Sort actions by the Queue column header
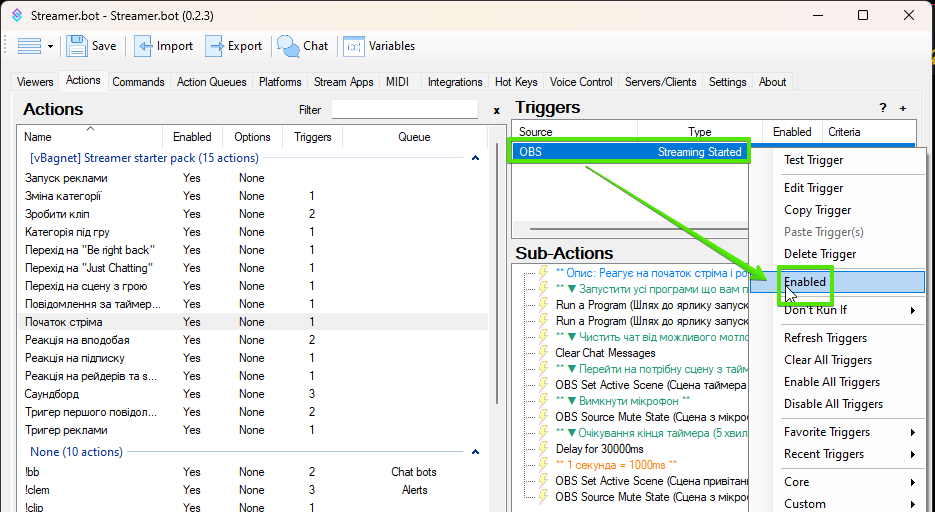 (414, 136)
